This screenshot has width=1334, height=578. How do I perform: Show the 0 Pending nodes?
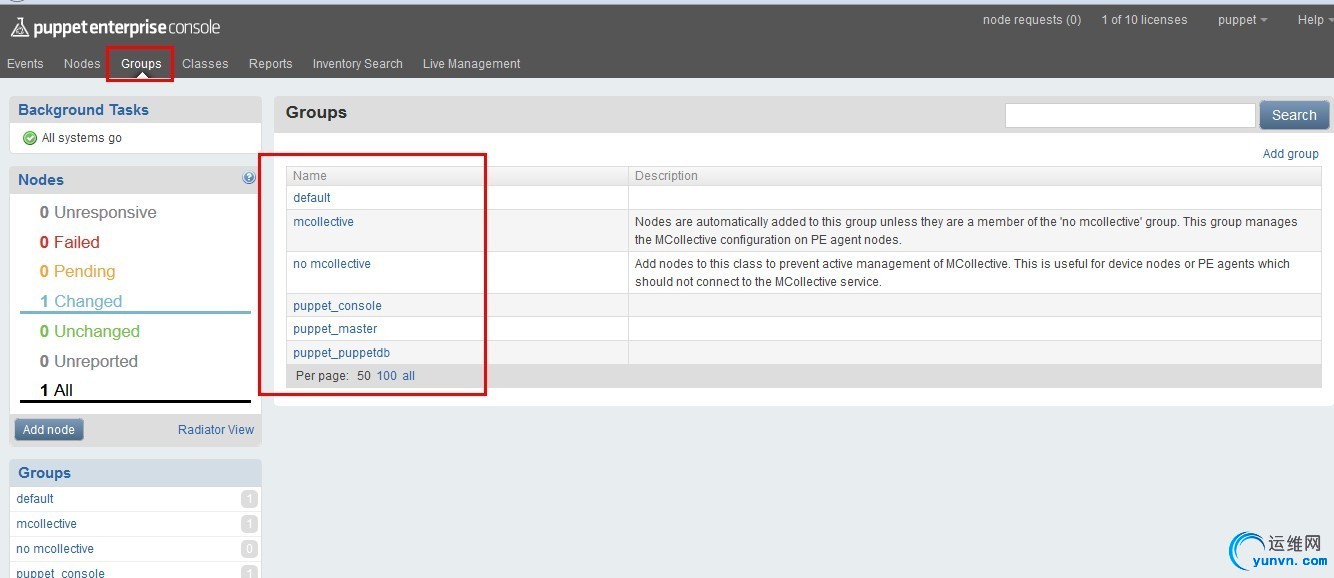[77, 271]
